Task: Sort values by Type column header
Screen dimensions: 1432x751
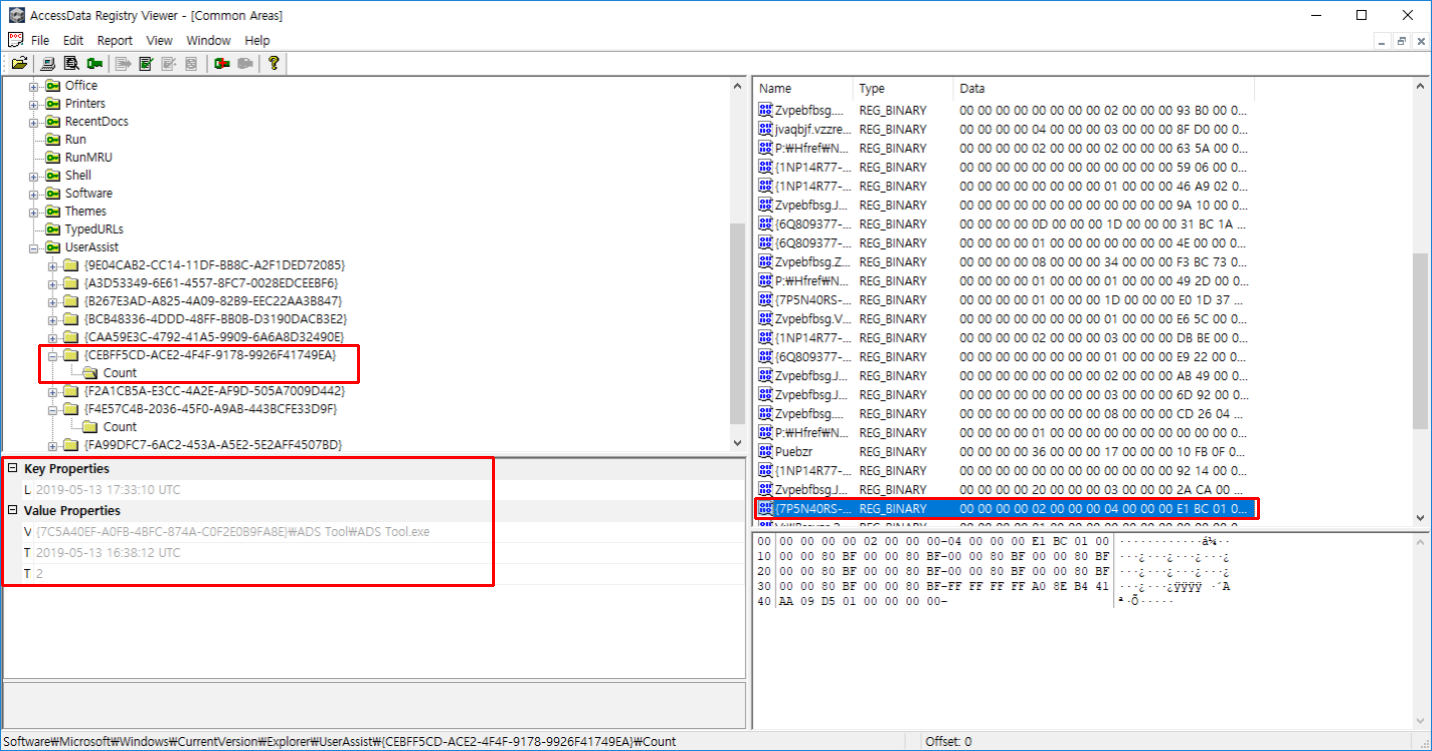Action: [902, 89]
